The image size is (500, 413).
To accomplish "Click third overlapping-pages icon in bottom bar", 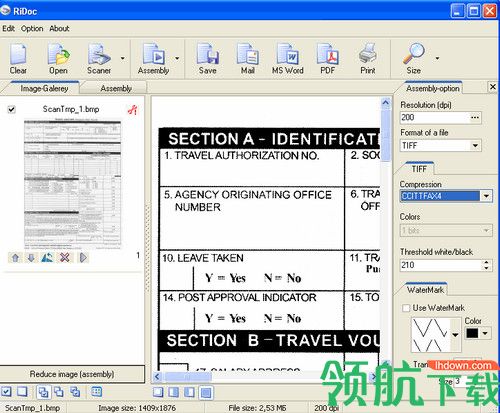I will pos(75,392).
